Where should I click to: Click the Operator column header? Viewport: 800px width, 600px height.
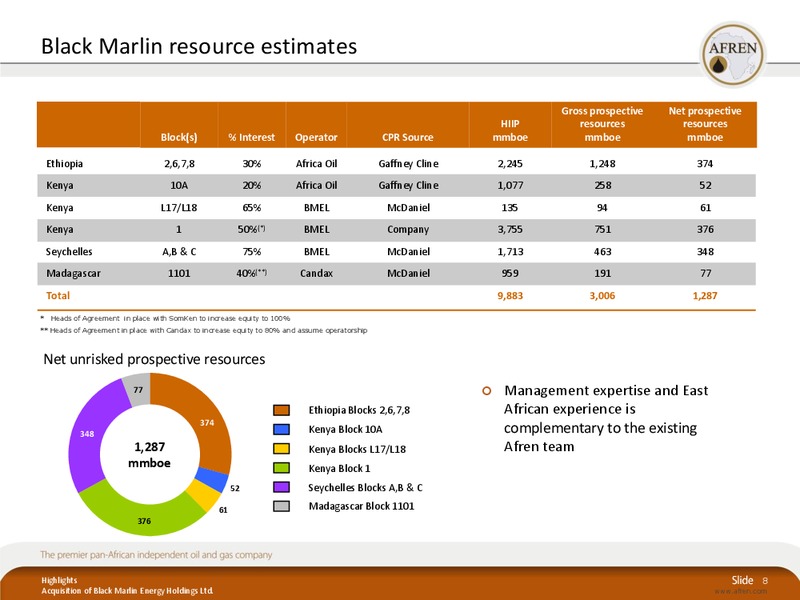tap(316, 137)
